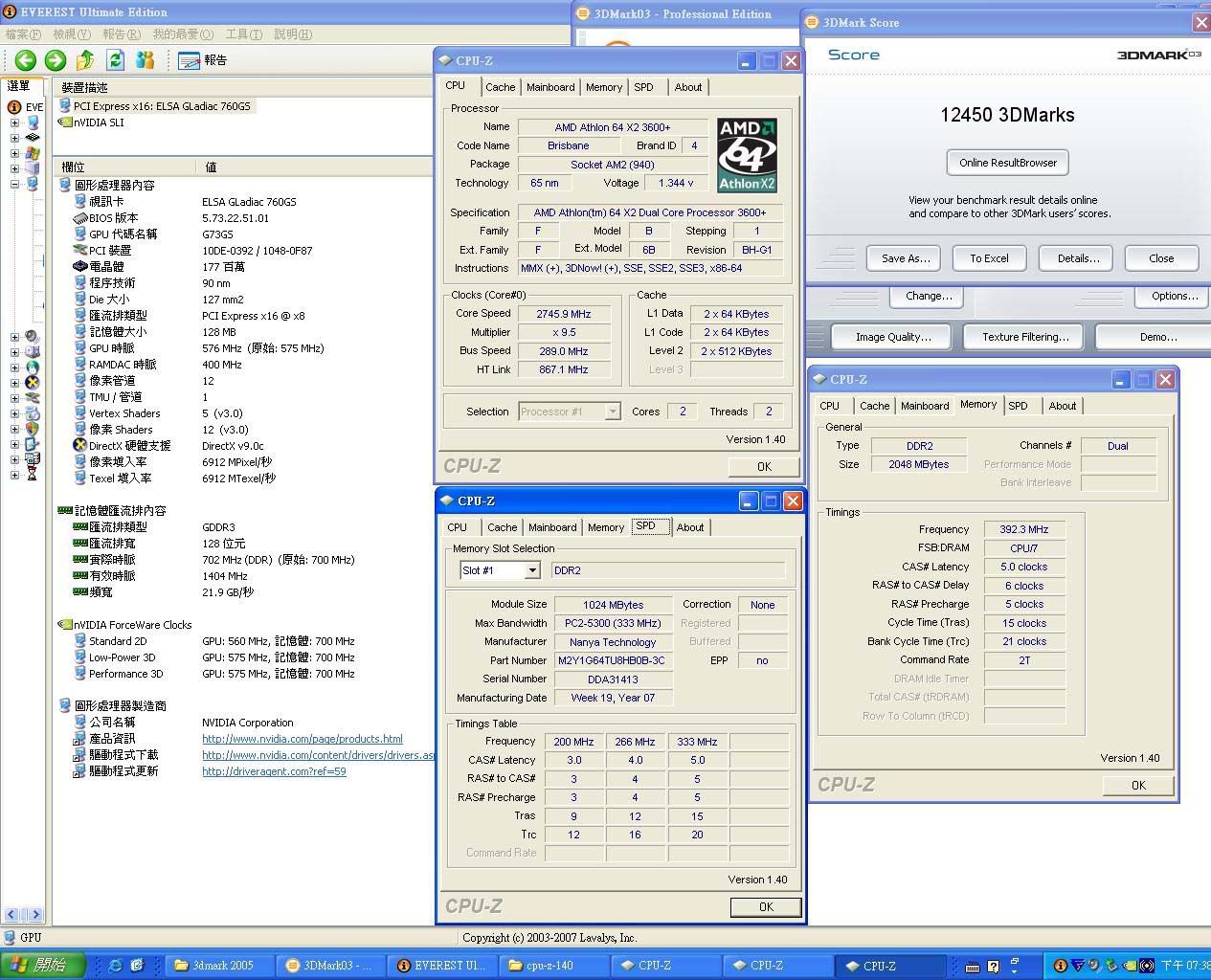The height and width of the screenshot is (980, 1211).
Task: Open the 說明(H) help menu
Action: click(293, 34)
